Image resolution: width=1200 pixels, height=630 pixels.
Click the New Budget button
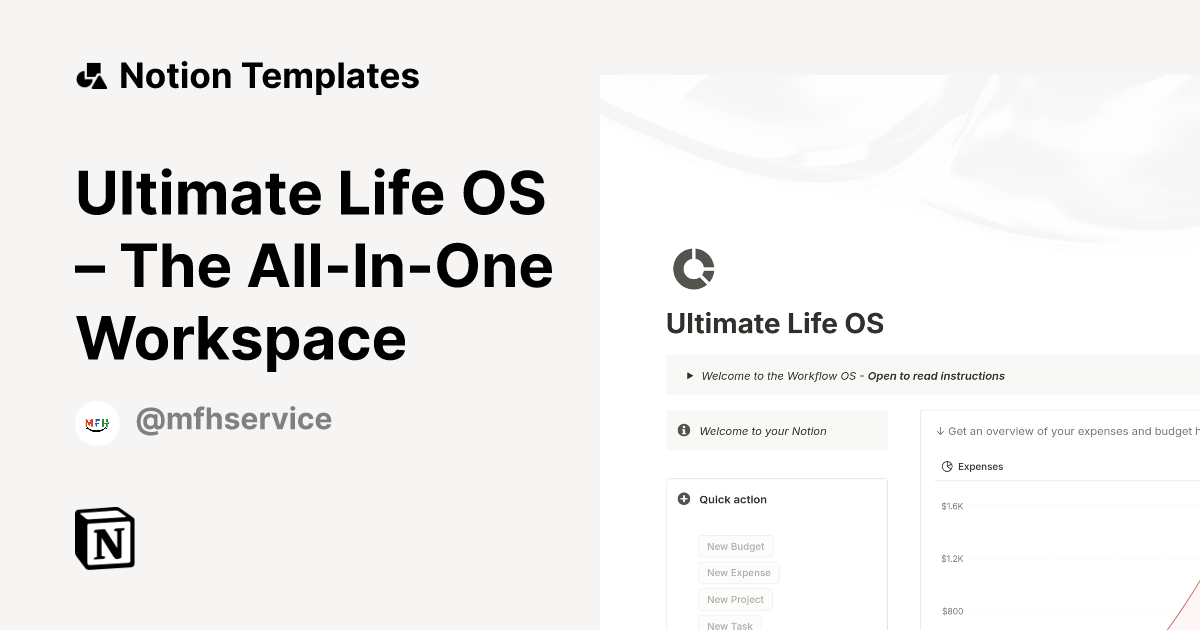pyautogui.click(x=735, y=546)
